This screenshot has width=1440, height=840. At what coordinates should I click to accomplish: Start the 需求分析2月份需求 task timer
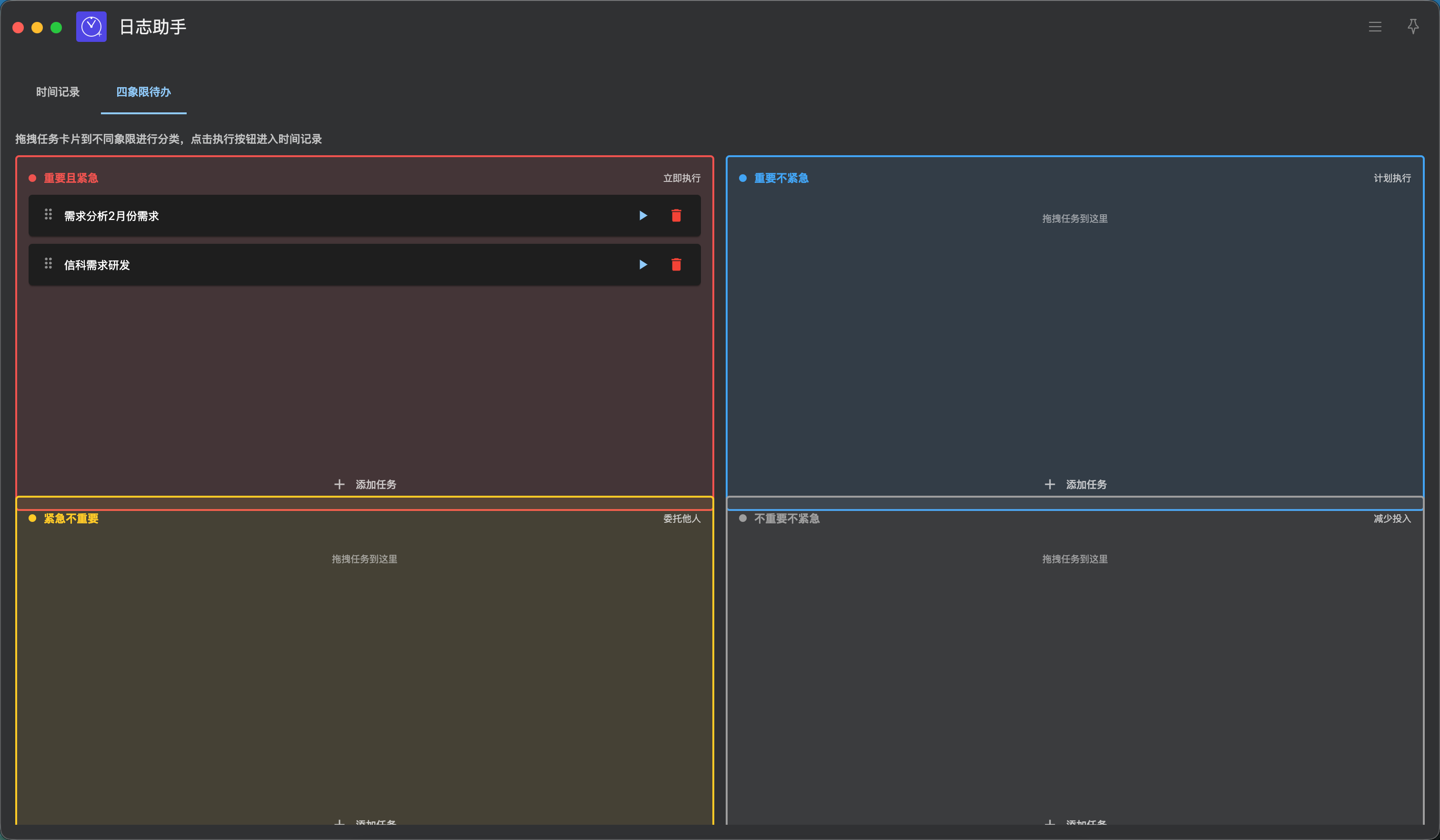(x=643, y=215)
